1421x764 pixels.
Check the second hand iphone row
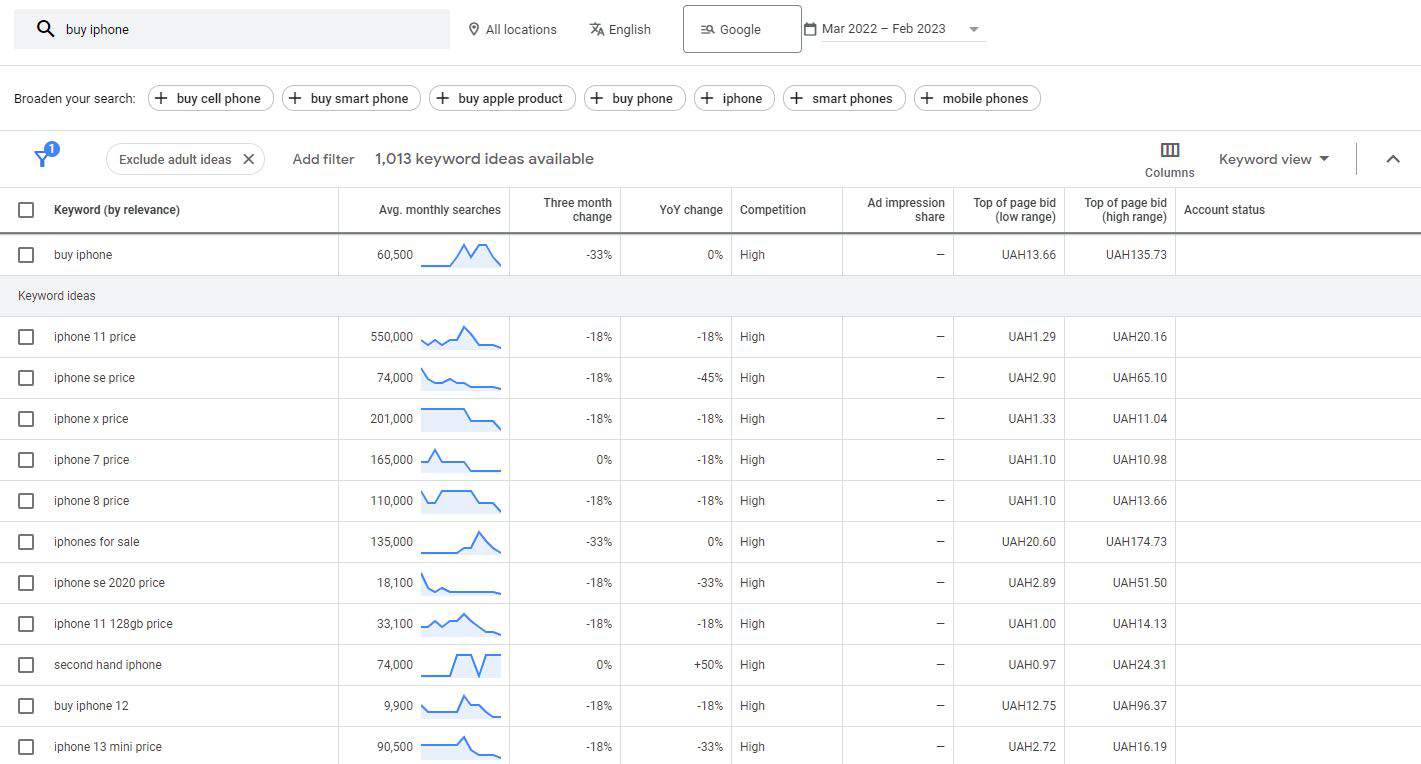click(x=26, y=665)
